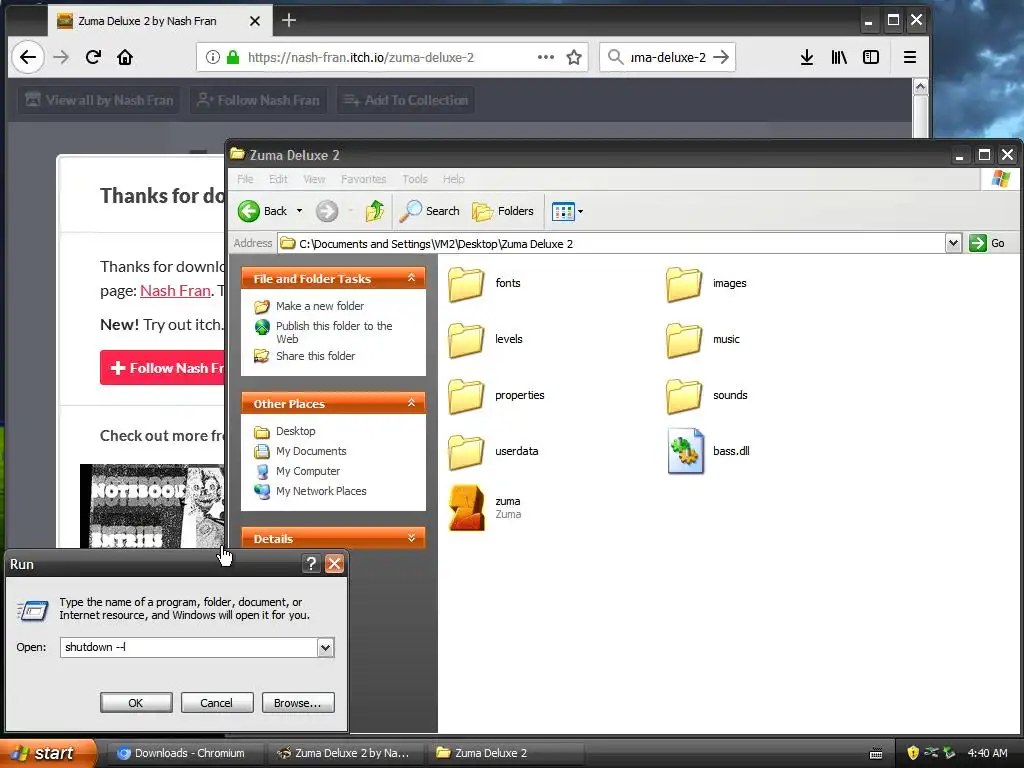Open Desktop from Other Places

coord(295,431)
